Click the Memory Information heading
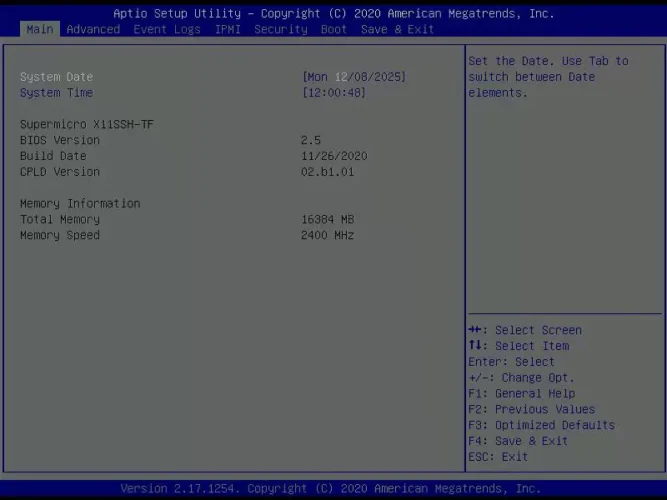667x500 pixels. tap(80, 203)
